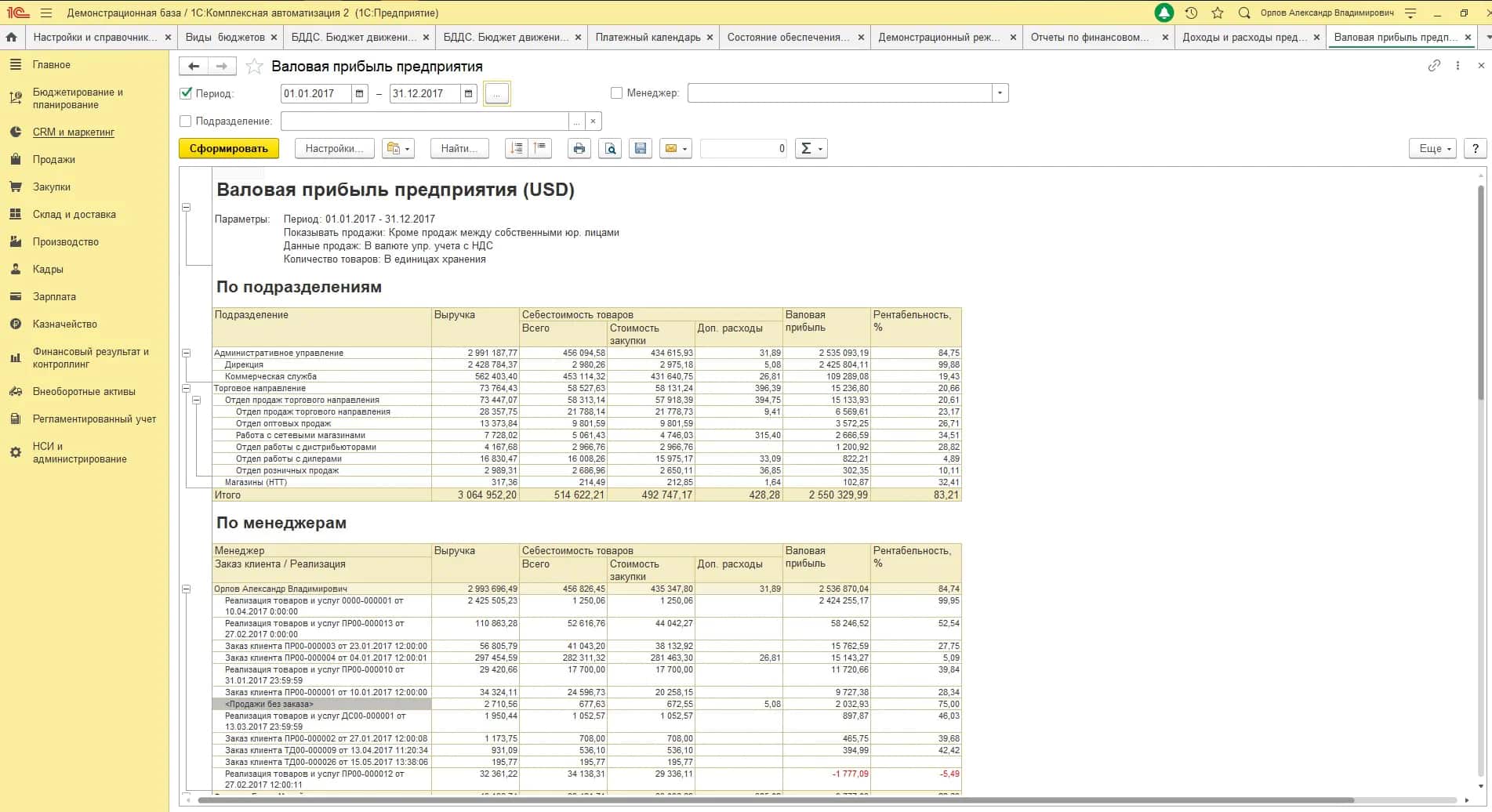Open notifications bell icon
The height and width of the screenshot is (812, 1492).
coord(1164,13)
